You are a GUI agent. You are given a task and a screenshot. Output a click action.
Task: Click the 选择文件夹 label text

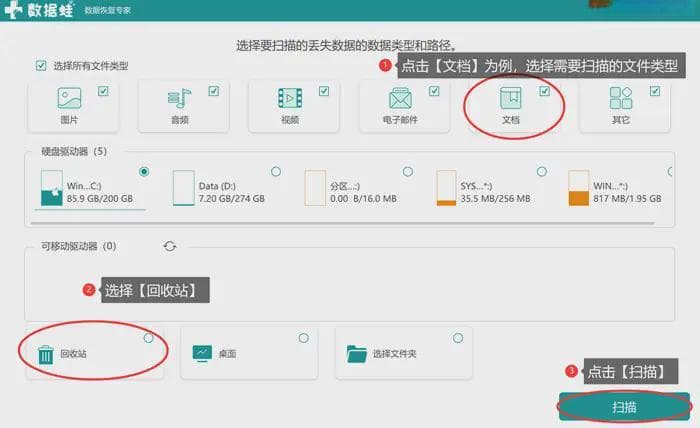tap(395, 354)
